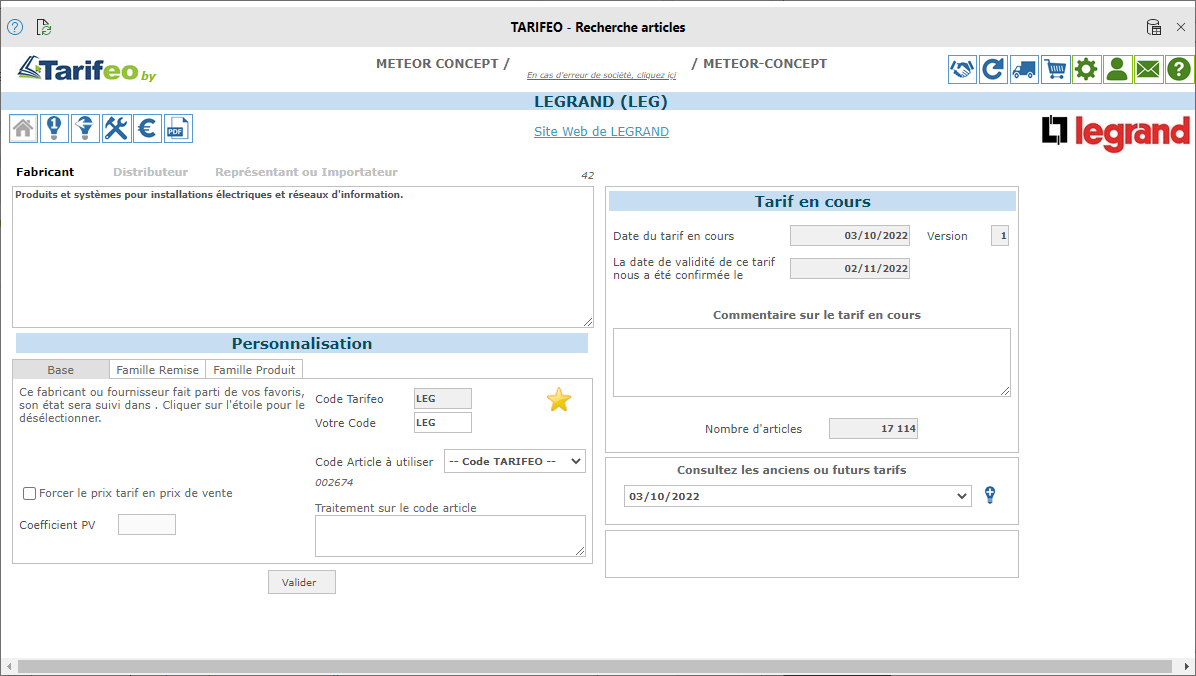This screenshot has height=676, width=1196.
Task: Click the euro symbol icon
Action: pos(147,128)
